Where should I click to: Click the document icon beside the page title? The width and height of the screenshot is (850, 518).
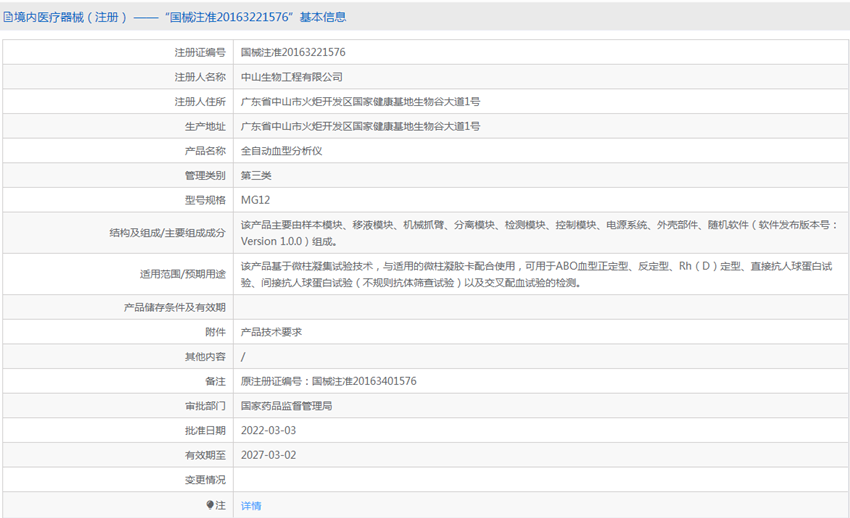tap(8, 17)
